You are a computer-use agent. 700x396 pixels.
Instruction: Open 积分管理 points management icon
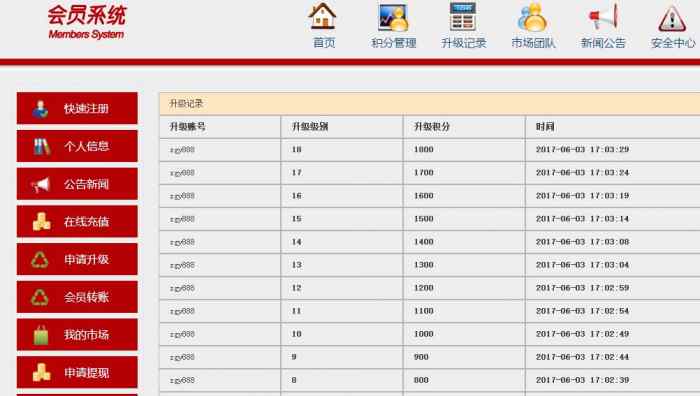pyautogui.click(x=393, y=17)
